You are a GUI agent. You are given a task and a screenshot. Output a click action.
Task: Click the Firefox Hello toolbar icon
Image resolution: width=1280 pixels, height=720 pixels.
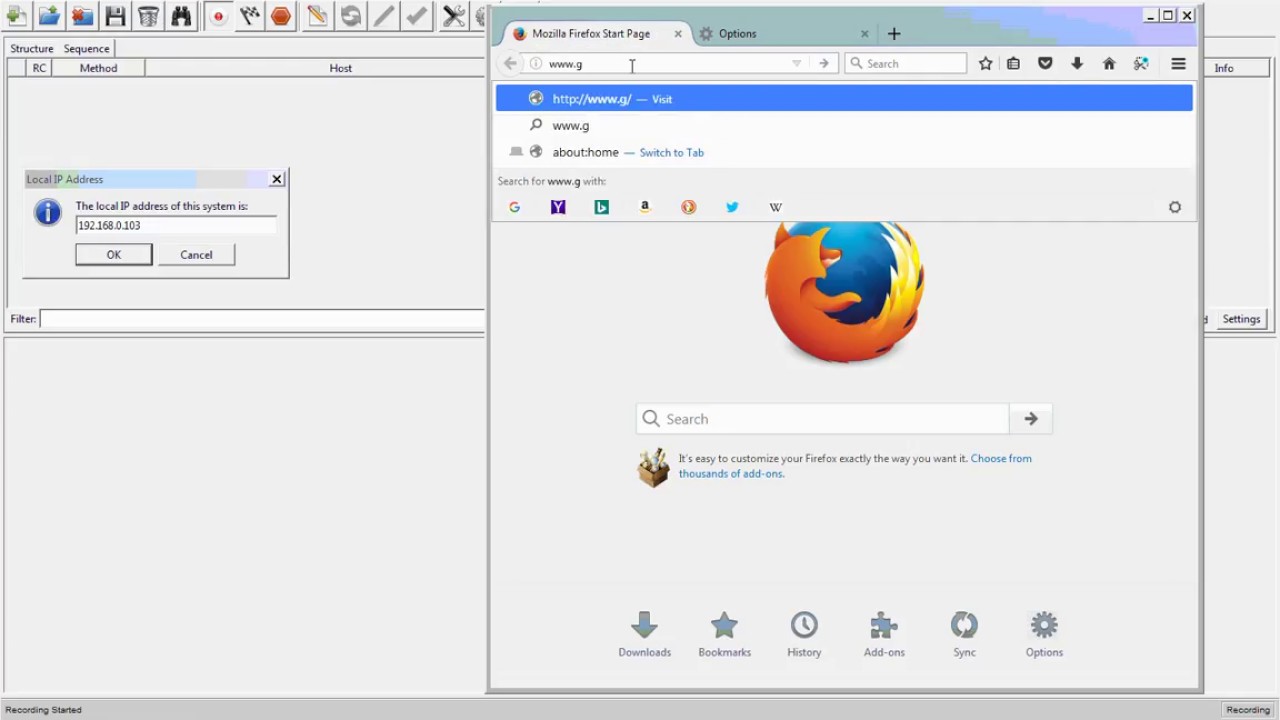[x=1141, y=63]
